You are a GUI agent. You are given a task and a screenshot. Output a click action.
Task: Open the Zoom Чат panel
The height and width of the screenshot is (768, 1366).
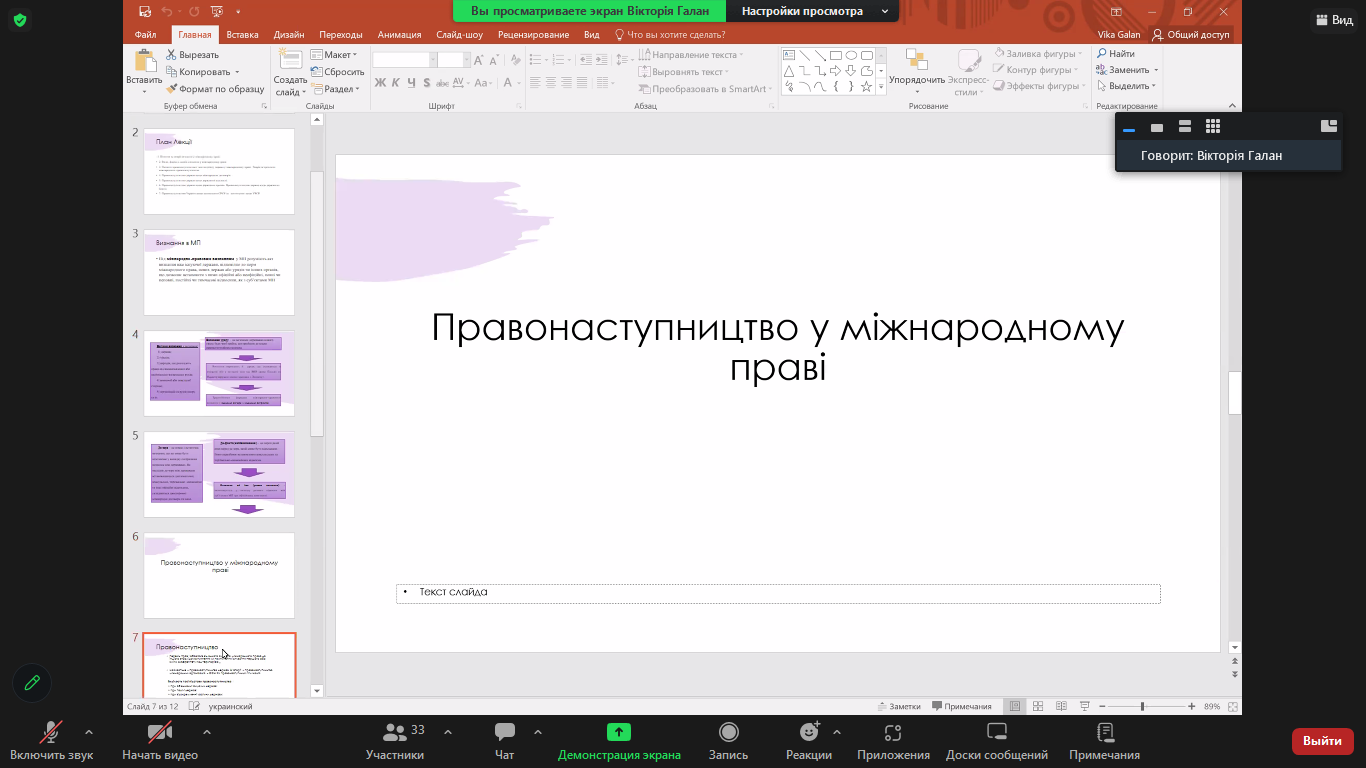point(504,738)
